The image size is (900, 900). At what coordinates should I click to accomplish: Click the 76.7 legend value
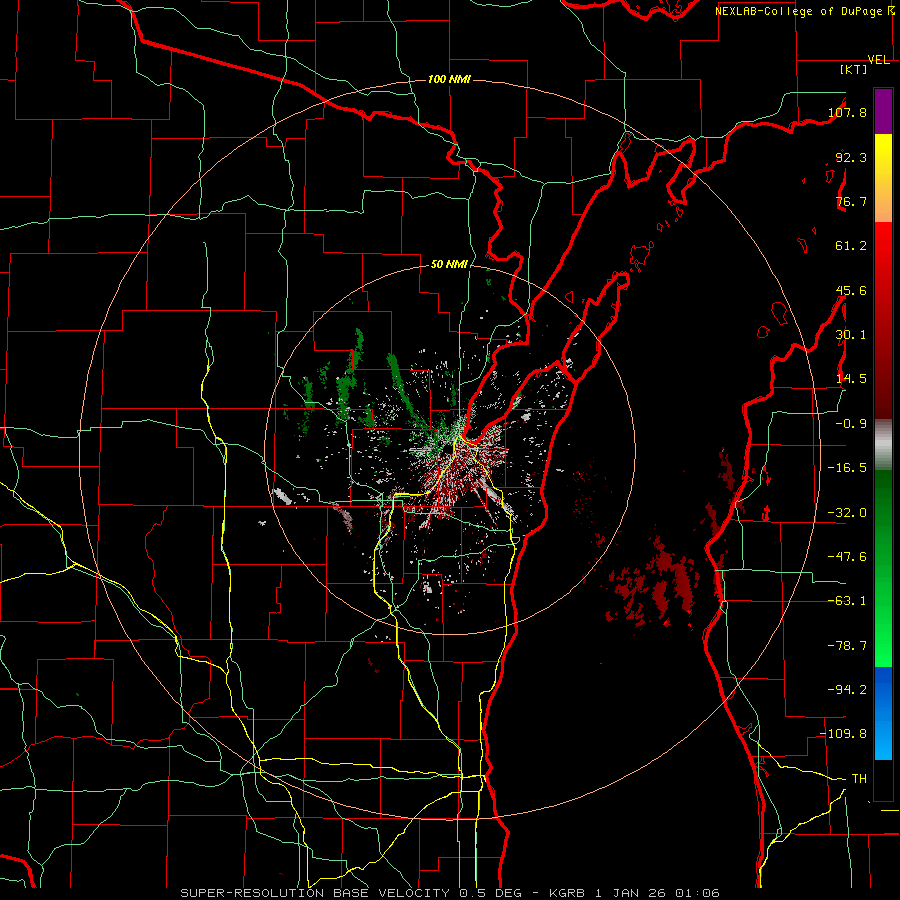point(851,201)
